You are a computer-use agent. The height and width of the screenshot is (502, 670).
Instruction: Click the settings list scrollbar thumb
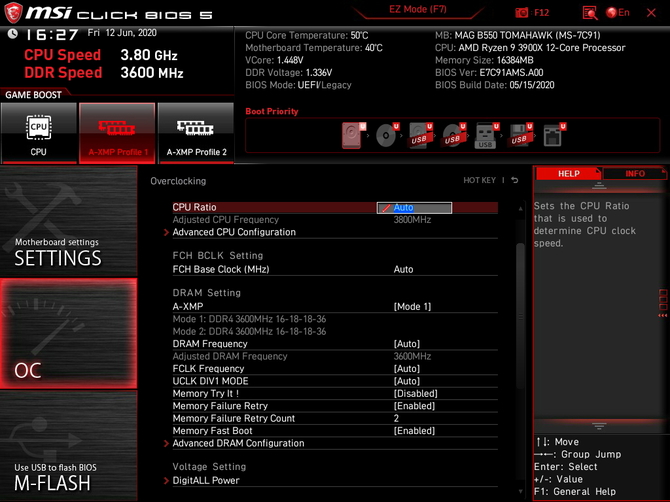(520, 316)
